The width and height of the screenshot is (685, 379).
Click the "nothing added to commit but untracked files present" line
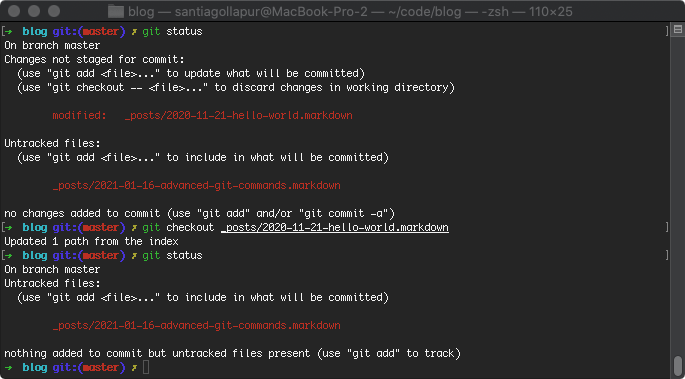(x=232, y=353)
